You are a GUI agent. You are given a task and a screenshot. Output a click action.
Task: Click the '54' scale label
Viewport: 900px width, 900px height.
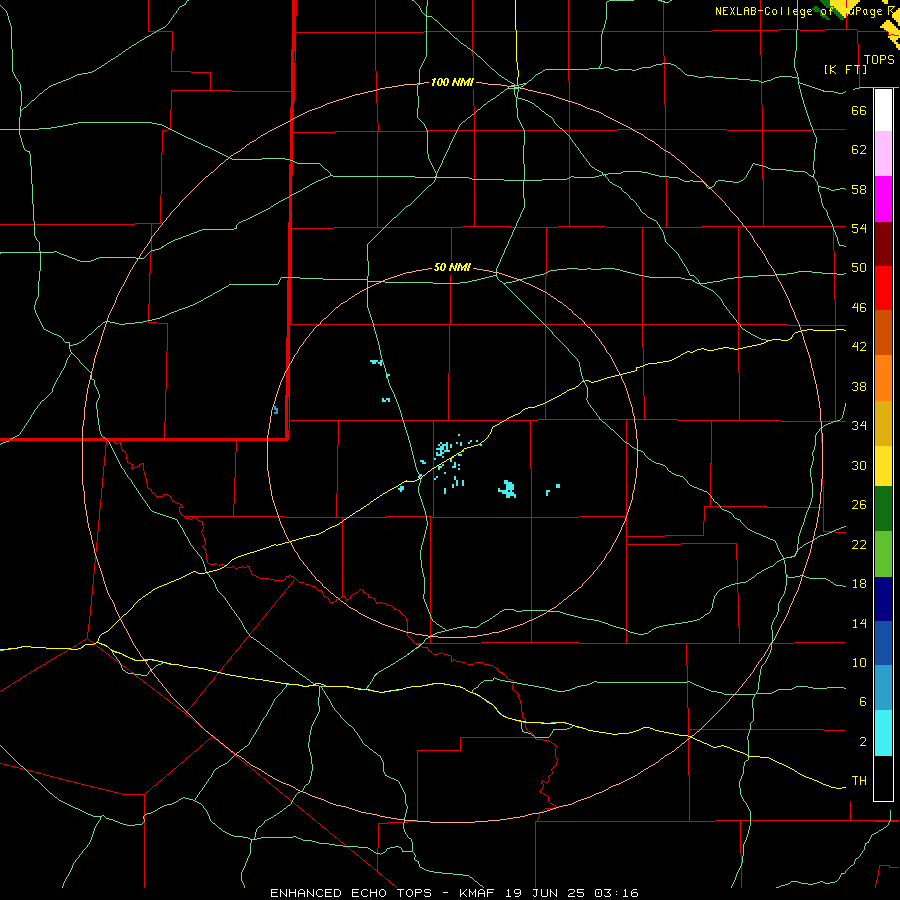(859, 228)
